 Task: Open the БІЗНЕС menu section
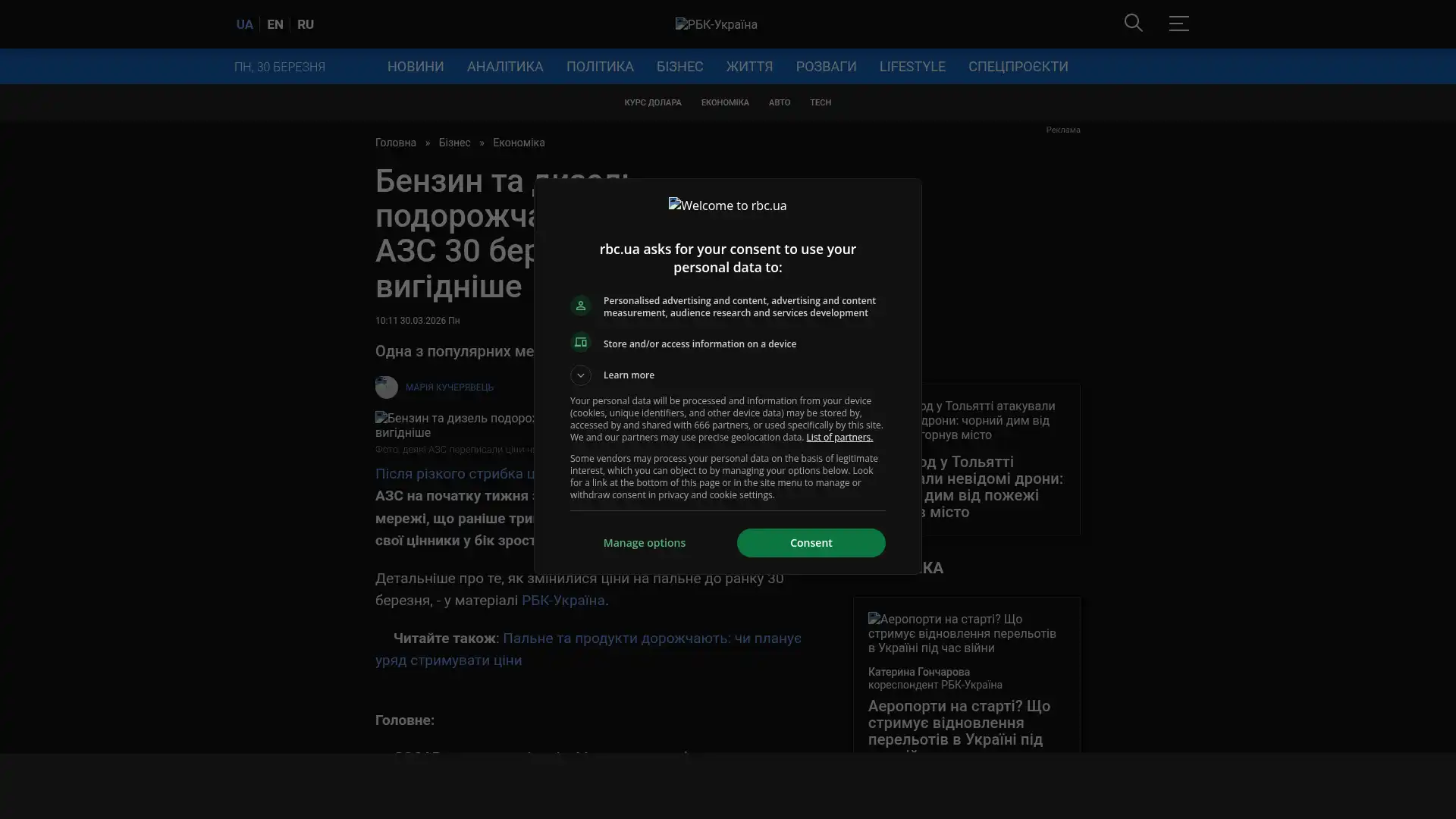(x=679, y=67)
